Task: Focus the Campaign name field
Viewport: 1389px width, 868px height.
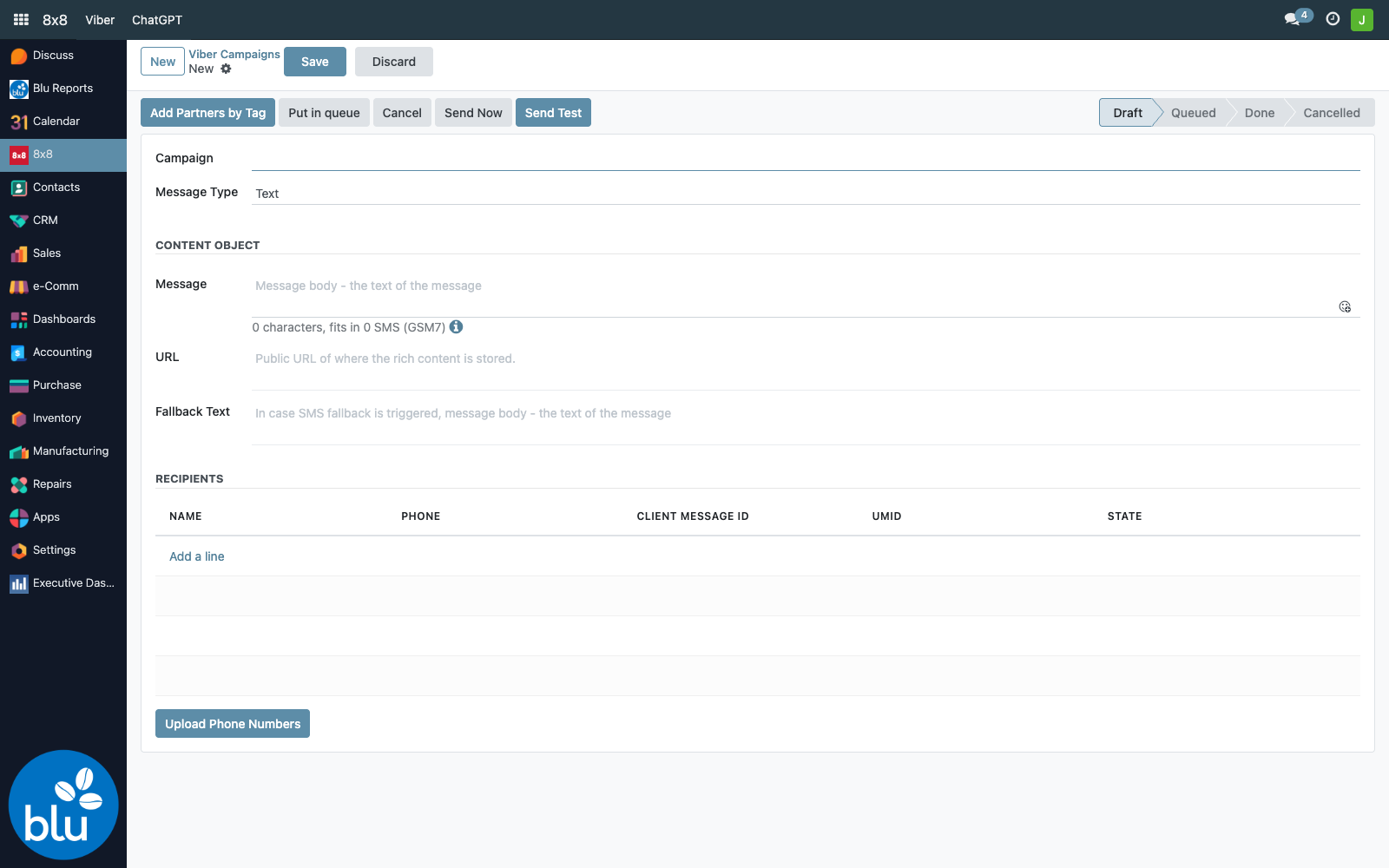Action: 806,158
